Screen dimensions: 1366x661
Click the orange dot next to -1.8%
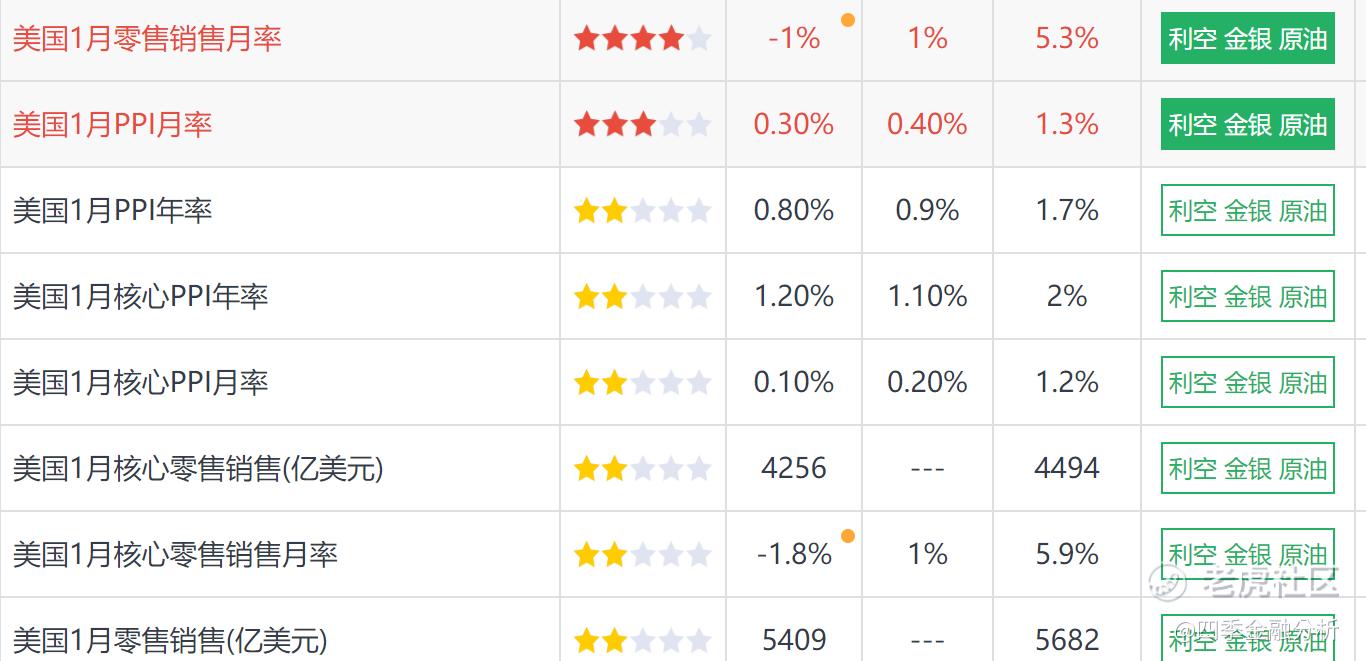[848, 536]
